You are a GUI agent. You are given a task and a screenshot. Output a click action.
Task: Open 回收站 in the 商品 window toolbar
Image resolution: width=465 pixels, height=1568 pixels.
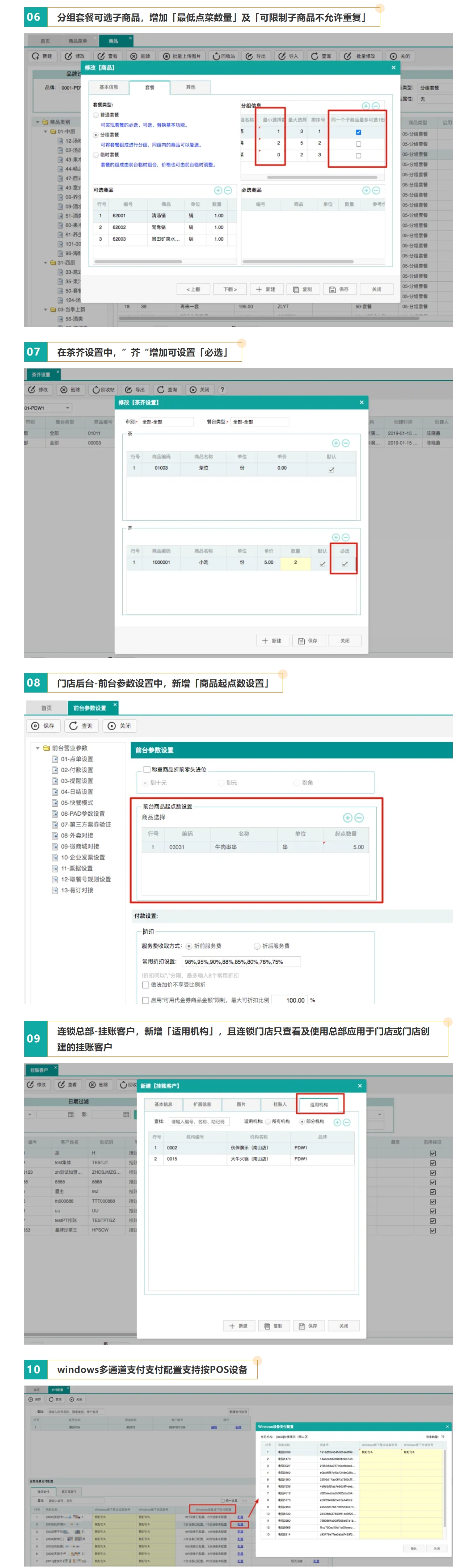[223, 56]
